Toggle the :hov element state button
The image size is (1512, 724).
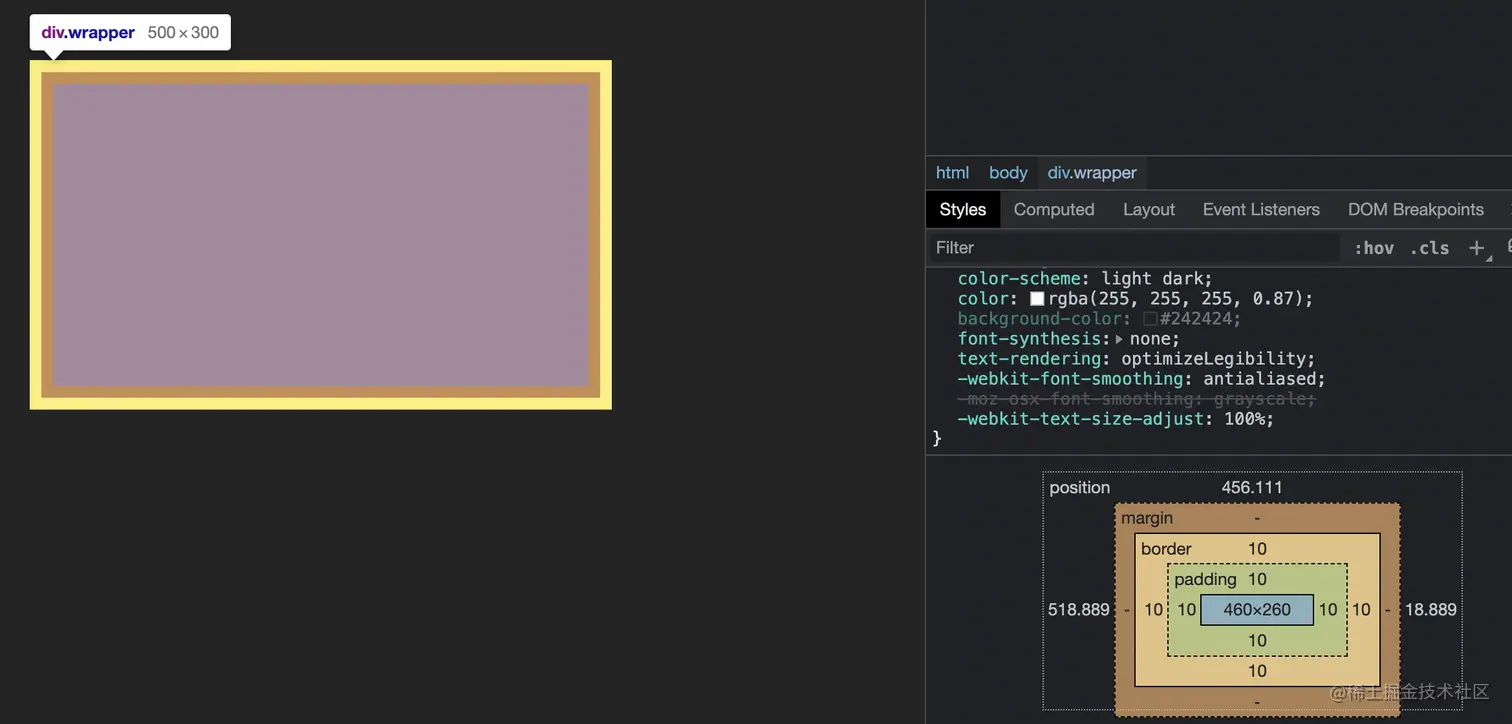click(x=1374, y=248)
